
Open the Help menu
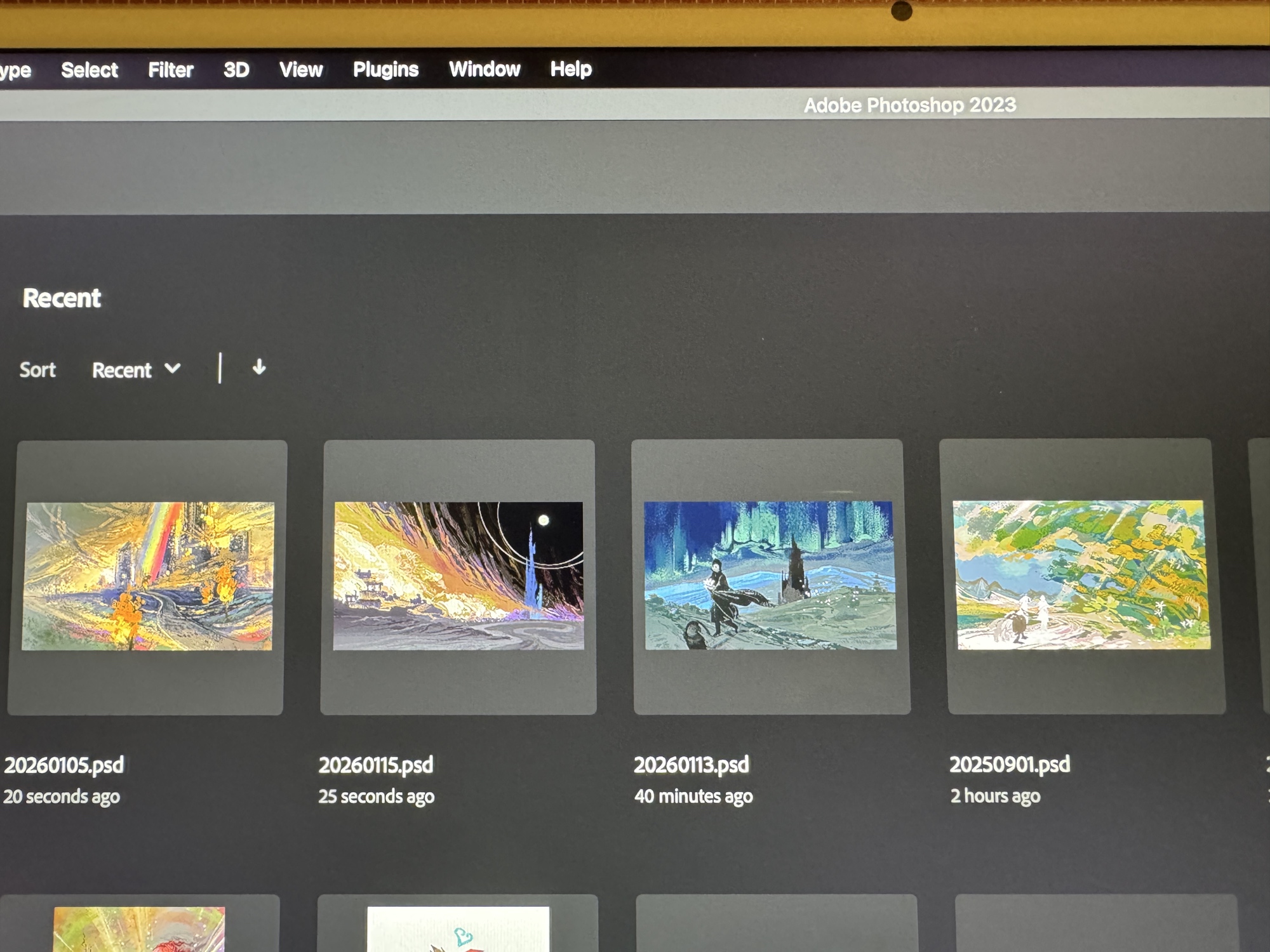571,69
